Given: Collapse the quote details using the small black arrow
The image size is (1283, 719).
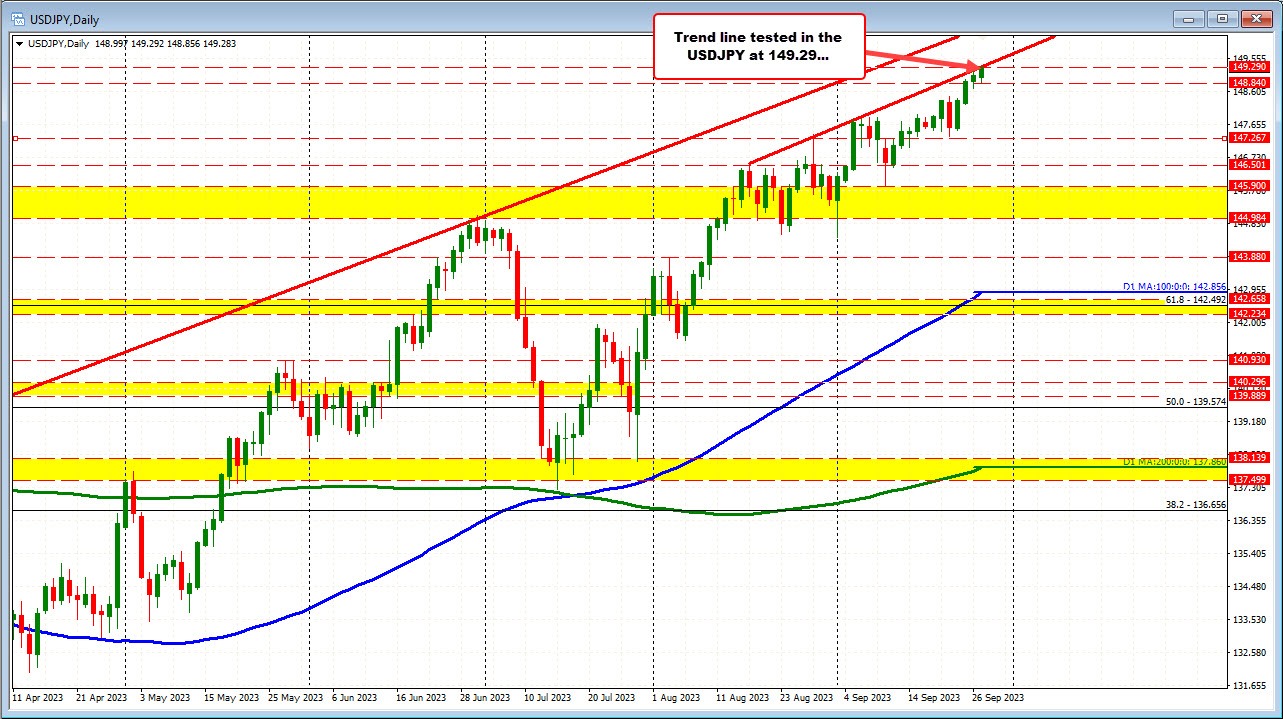Looking at the screenshot, I should [19, 44].
